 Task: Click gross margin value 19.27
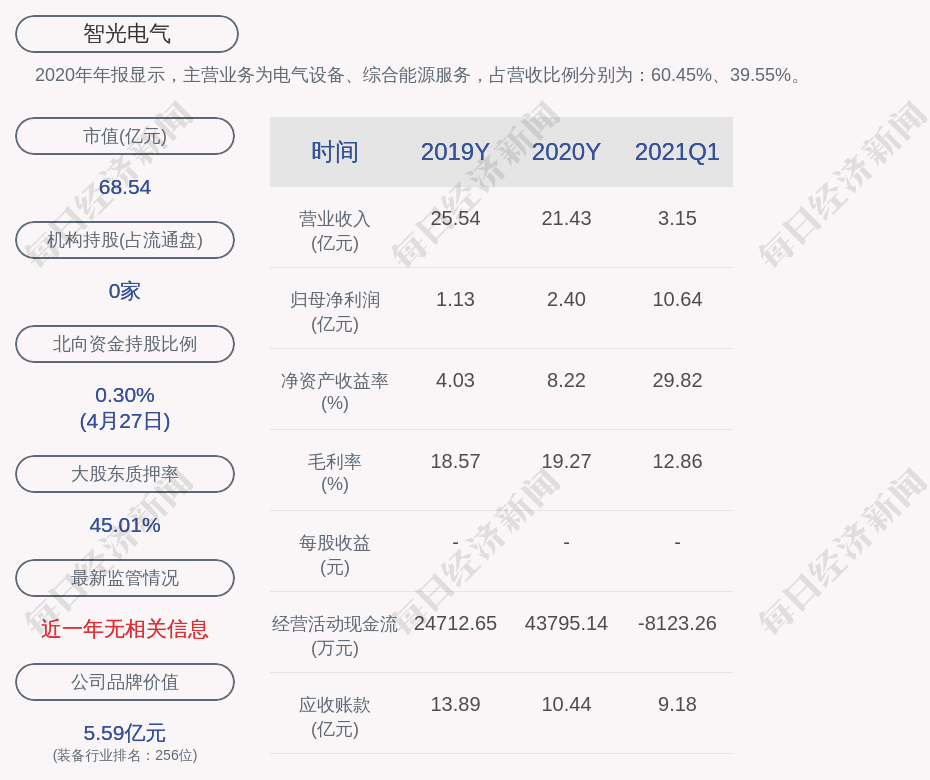[566, 461]
